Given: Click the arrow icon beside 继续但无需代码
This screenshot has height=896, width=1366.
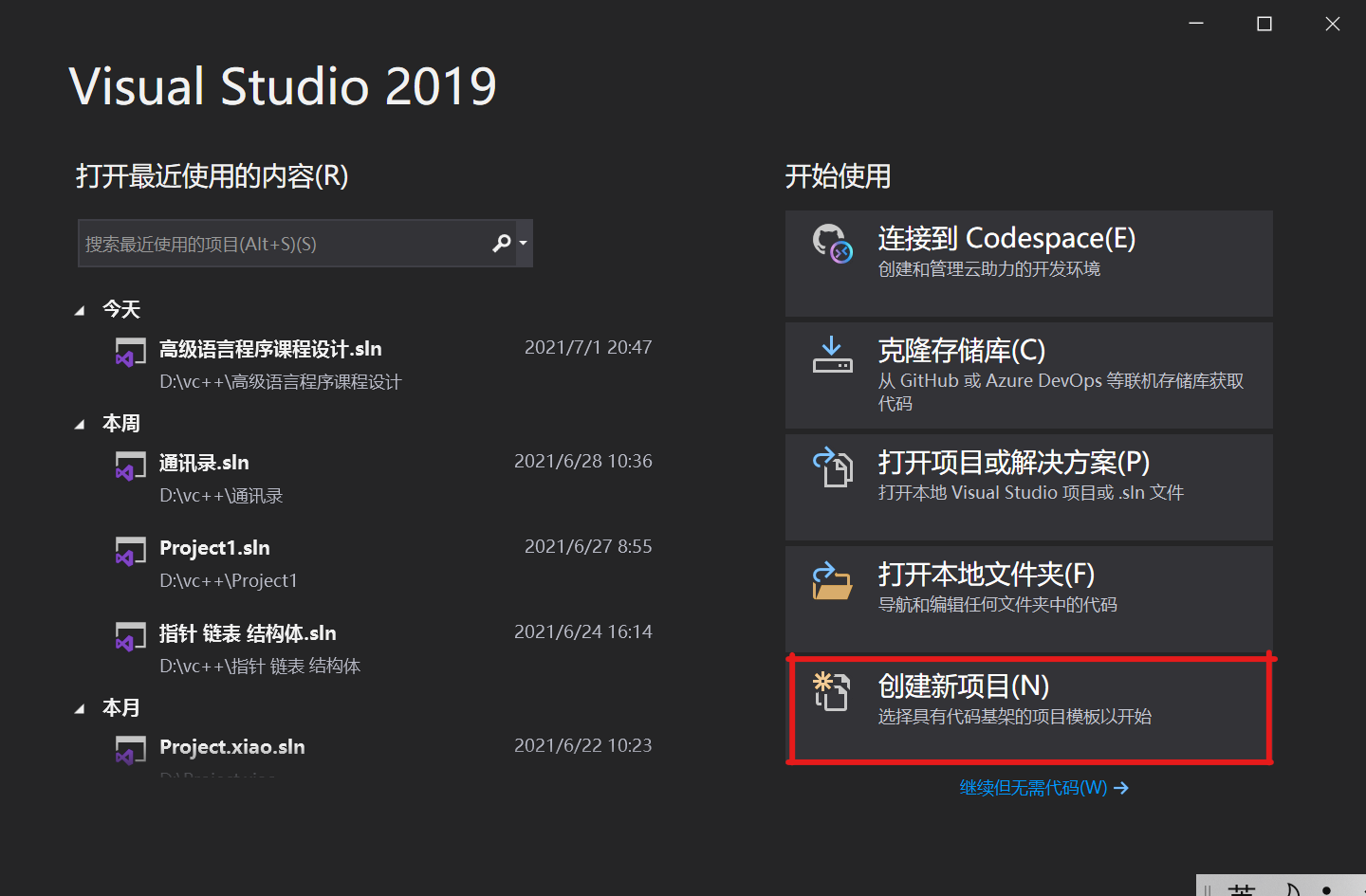Looking at the screenshot, I should tap(1121, 788).
